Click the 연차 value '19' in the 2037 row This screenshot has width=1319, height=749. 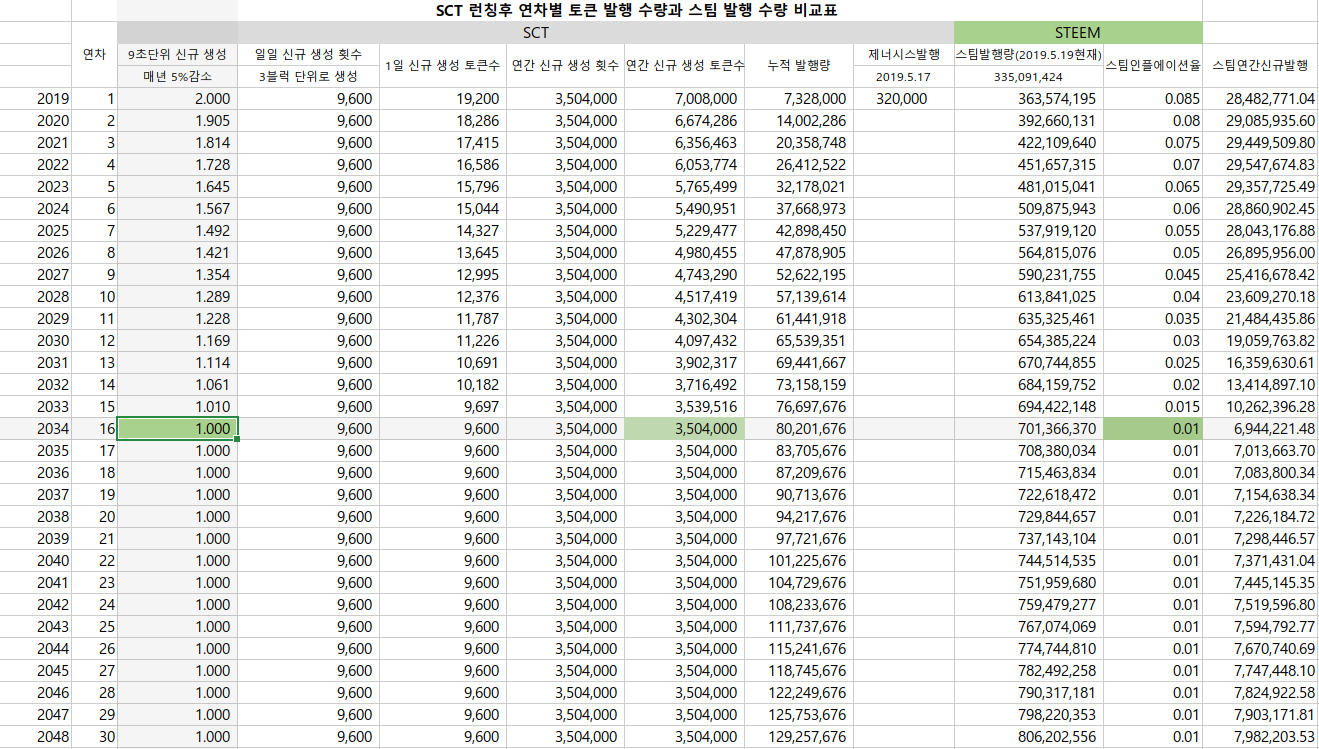click(x=94, y=495)
